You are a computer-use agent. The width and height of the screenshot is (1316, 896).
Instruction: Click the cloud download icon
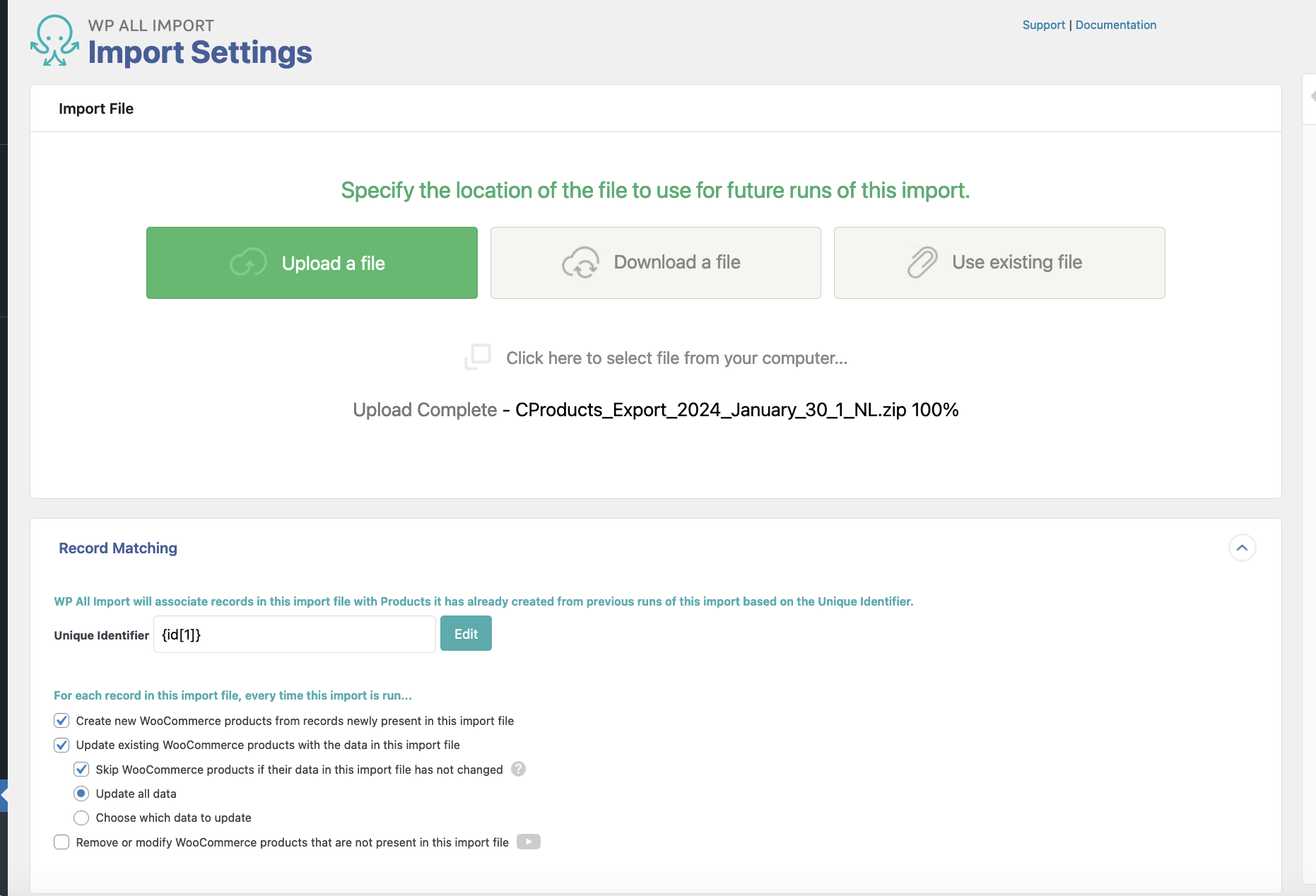[580, 263]
